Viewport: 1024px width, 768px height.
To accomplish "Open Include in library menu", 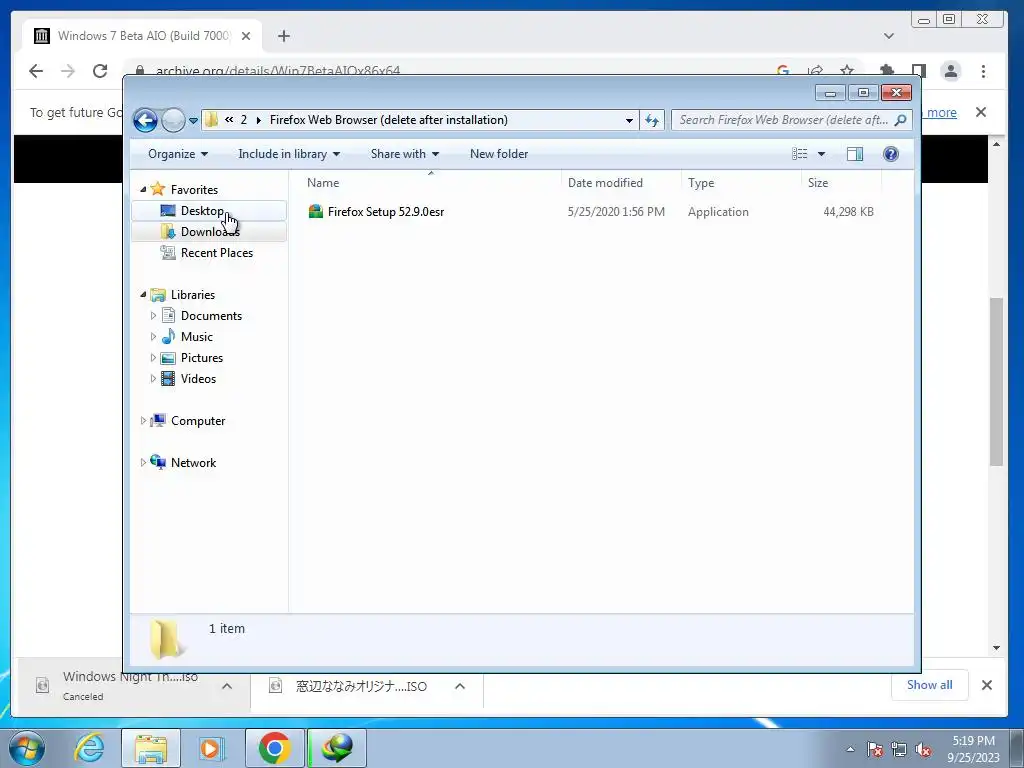I will [x=289, y=154].
